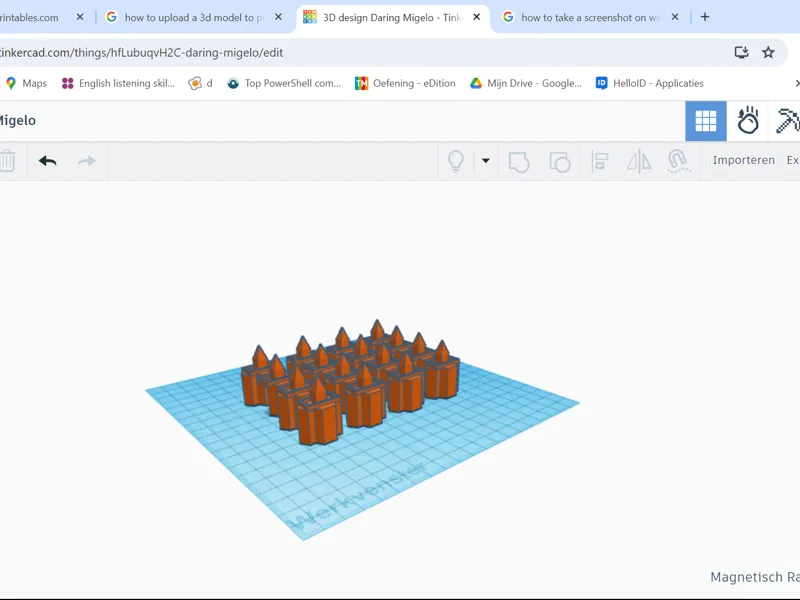Open the 'd' bookmark
Screen dimensions: 800x600
[200, 83]
